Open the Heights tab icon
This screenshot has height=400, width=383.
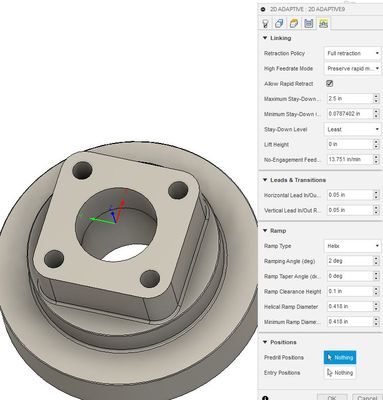[x=294, y=23]
